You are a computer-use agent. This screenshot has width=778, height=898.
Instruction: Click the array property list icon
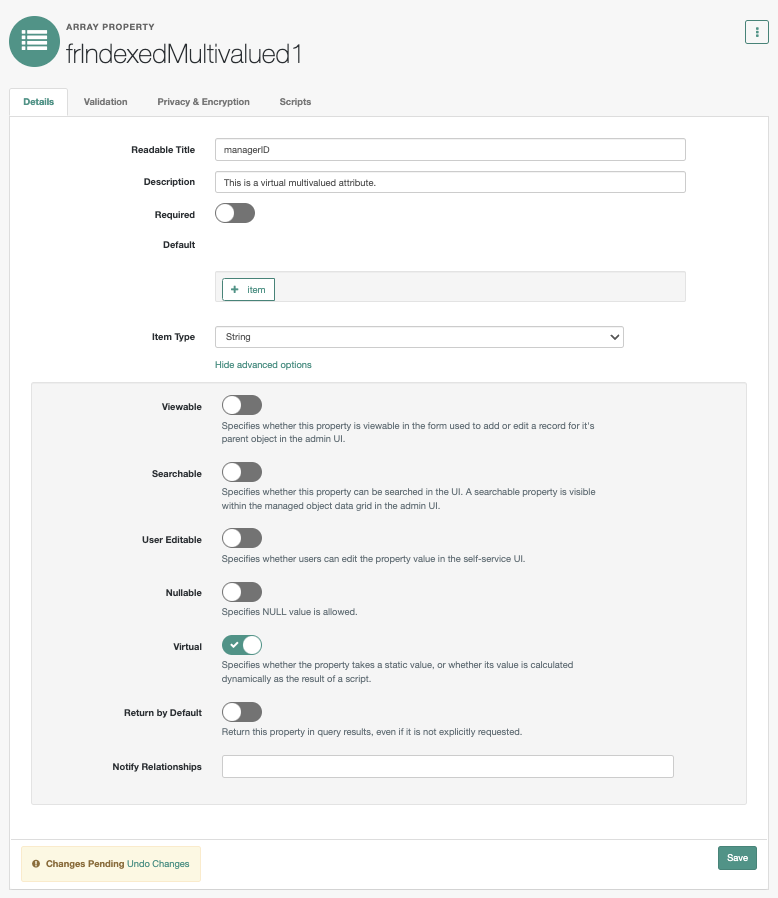click(x=34, y=41)
